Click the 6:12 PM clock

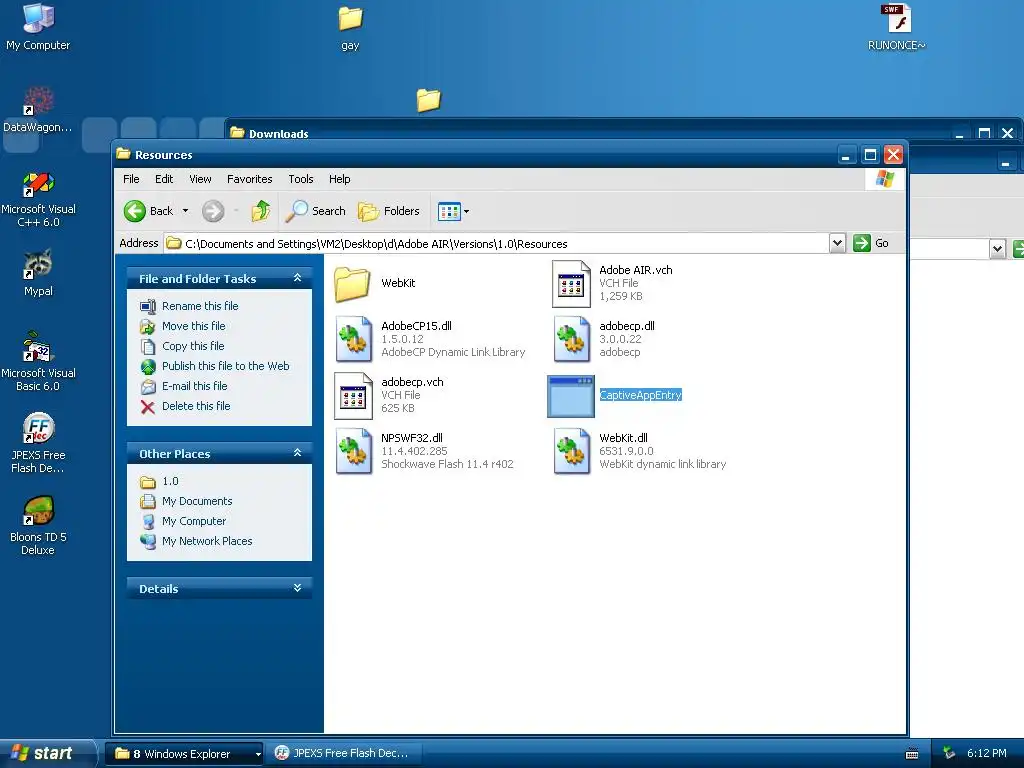[x=987, y=753]
